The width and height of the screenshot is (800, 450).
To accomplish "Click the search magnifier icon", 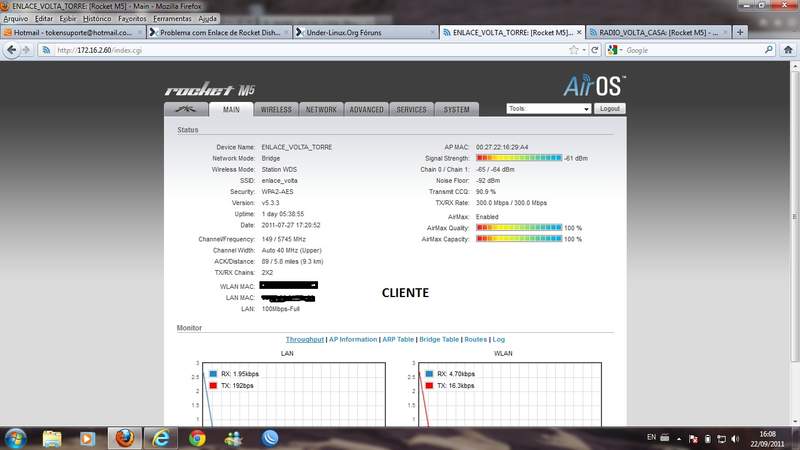I will 769,50.
